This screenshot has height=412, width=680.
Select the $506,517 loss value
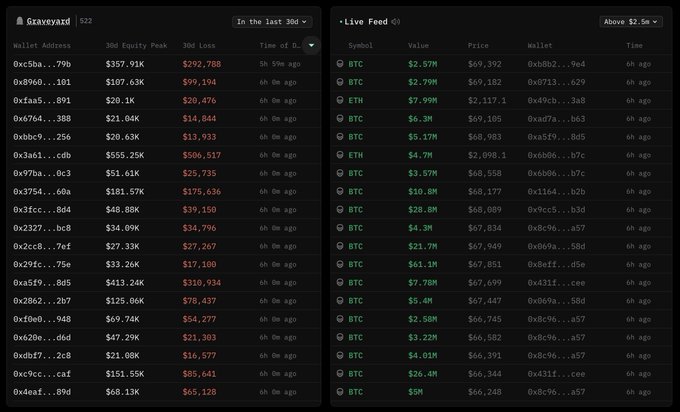pos(202,155)
